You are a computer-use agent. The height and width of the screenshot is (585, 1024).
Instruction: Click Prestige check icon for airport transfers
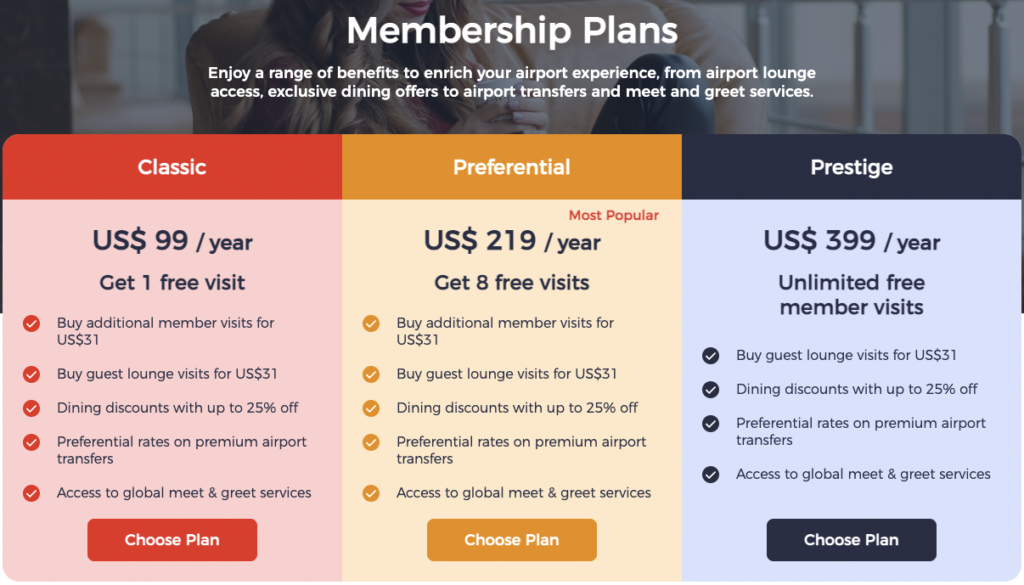tap(711, 423)
